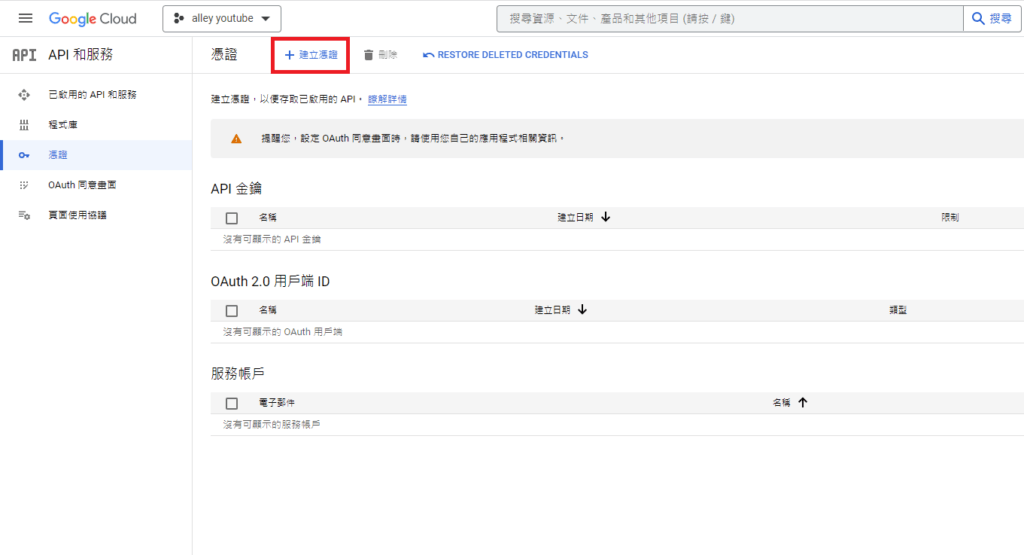Sort API 金鑰 by 建立日期 arrow
1024x555 pixels.
click(606, 217)
